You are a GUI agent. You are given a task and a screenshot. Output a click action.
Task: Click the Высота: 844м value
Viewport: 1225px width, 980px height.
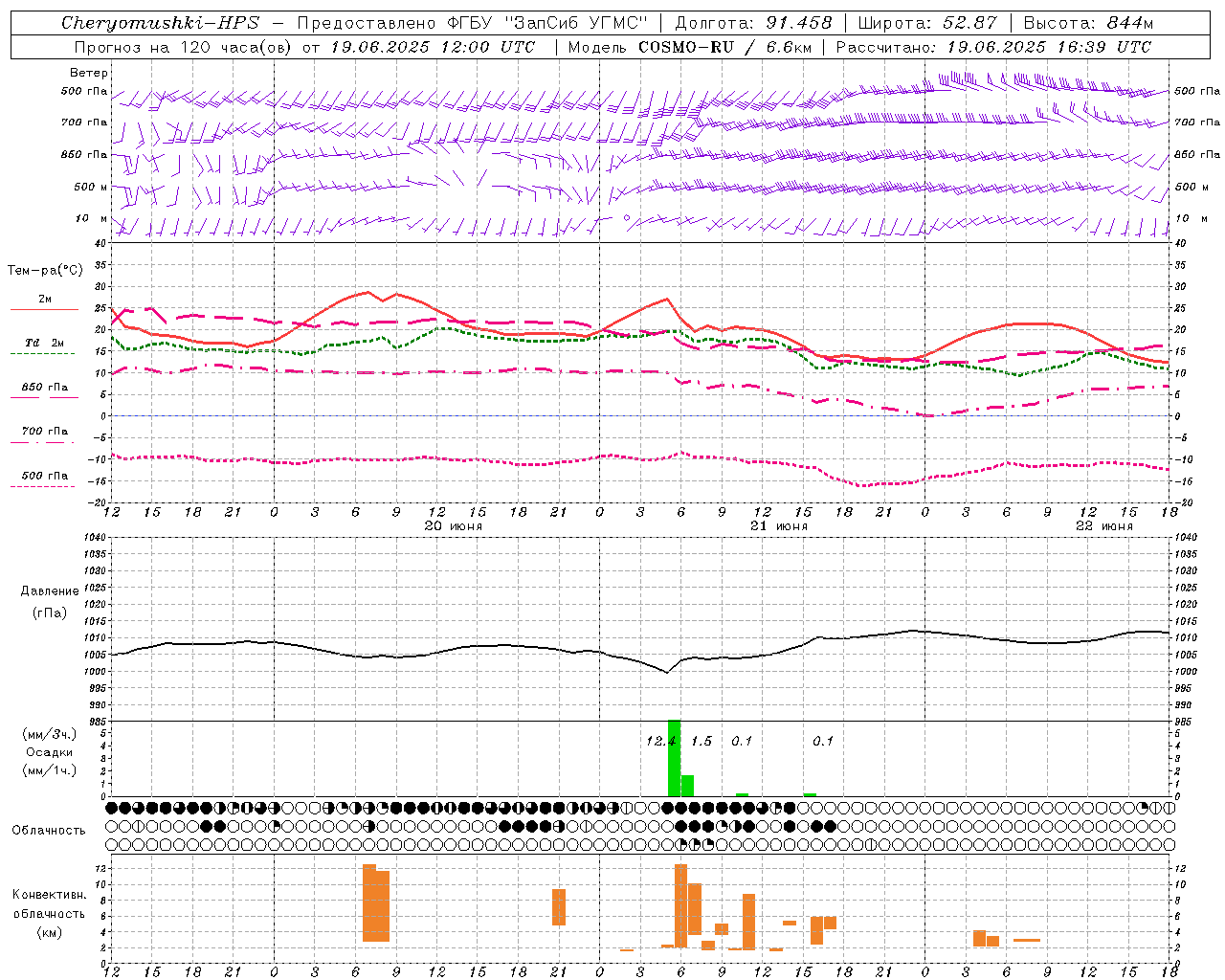[1088, 23]
